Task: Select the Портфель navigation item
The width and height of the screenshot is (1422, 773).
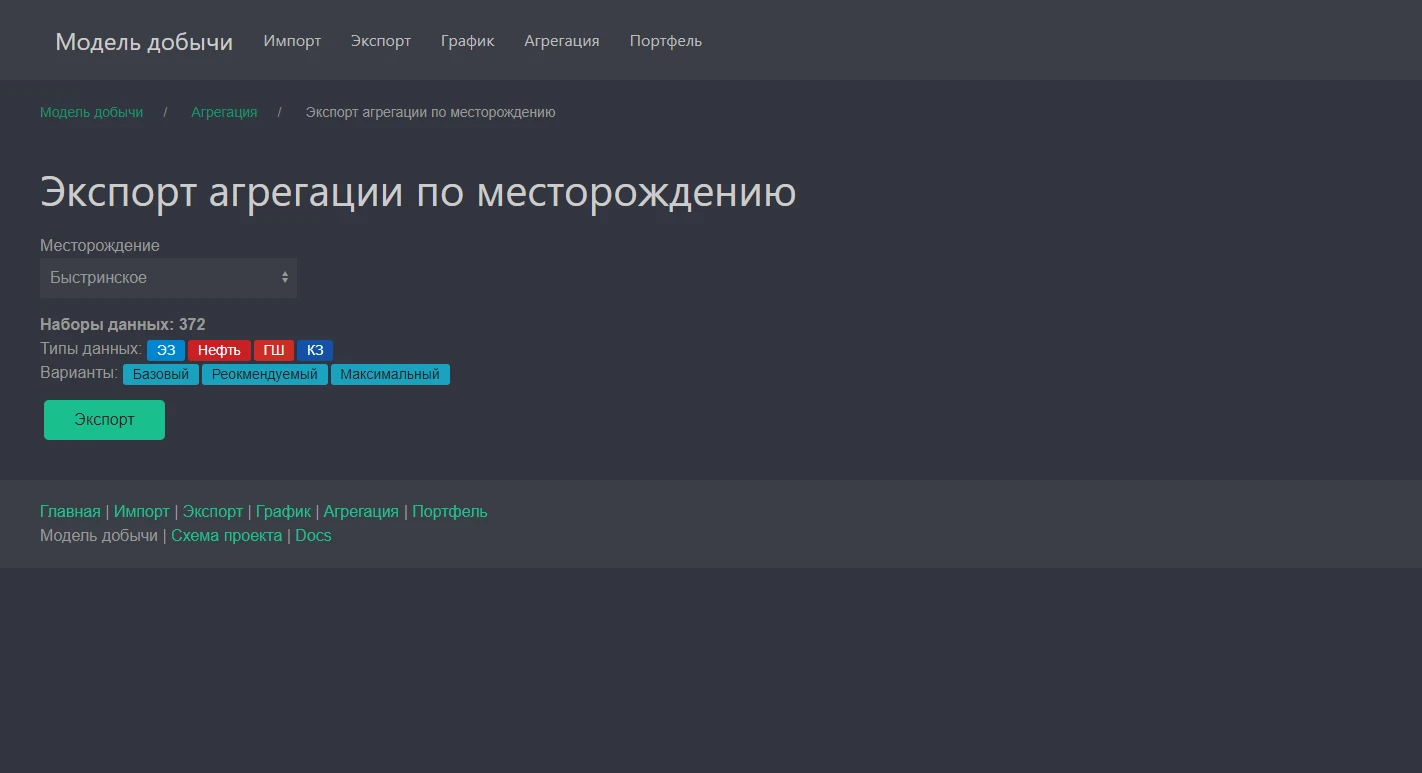Action: [x=665, y=41]
